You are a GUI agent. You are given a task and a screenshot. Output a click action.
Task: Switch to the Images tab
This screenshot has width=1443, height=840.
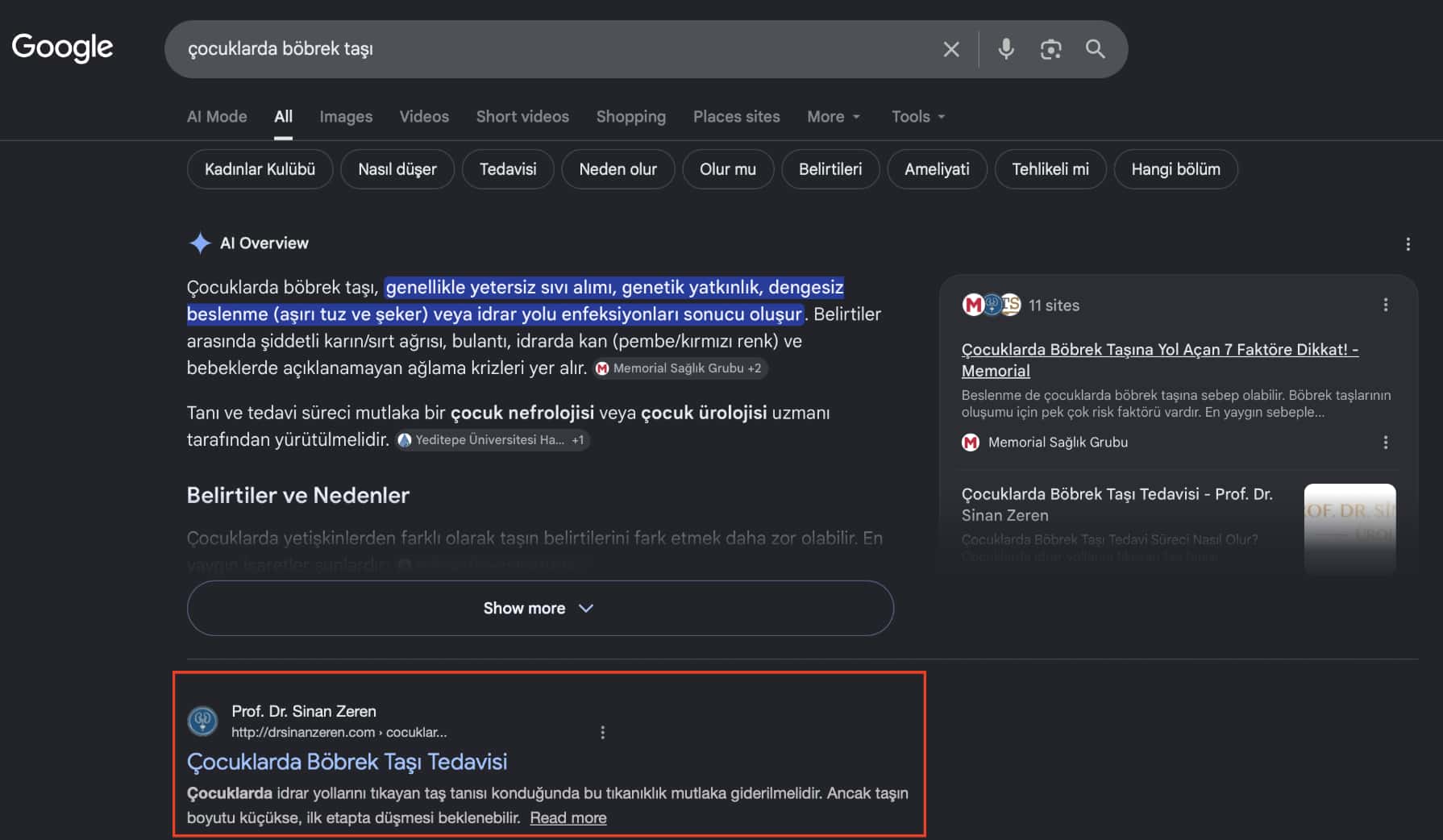346,116
